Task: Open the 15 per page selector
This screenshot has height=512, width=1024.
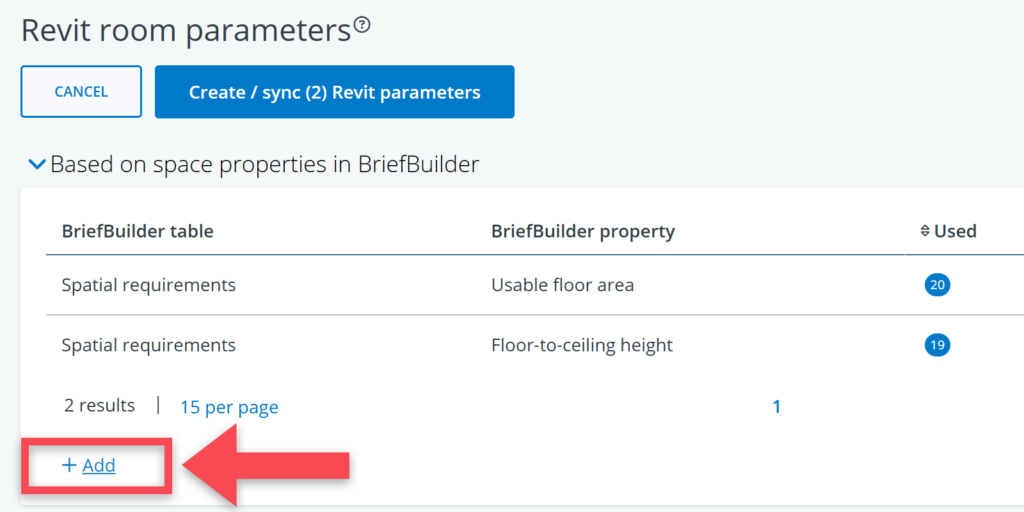Action: pyautogui.click(x=229, y=407)
